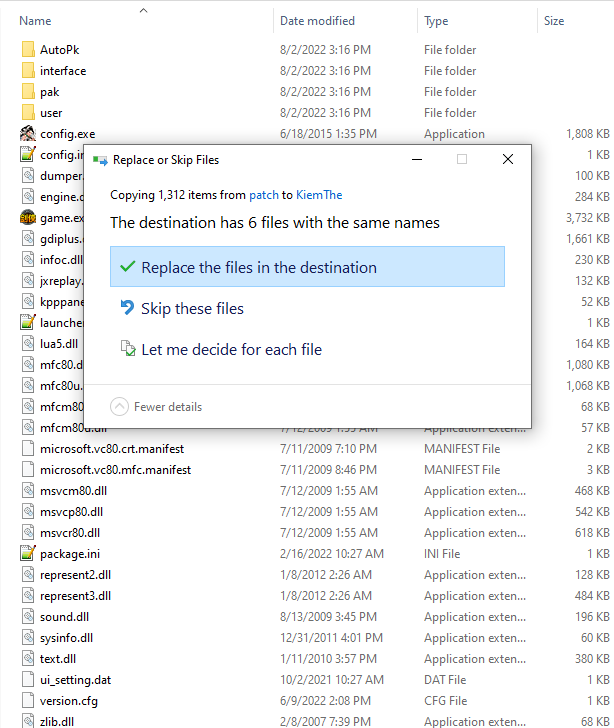This screenshot has height=728, width=614.
Task: Click the green checkmark replace icon
Action: pyautogui.click(x=126, y=267)
